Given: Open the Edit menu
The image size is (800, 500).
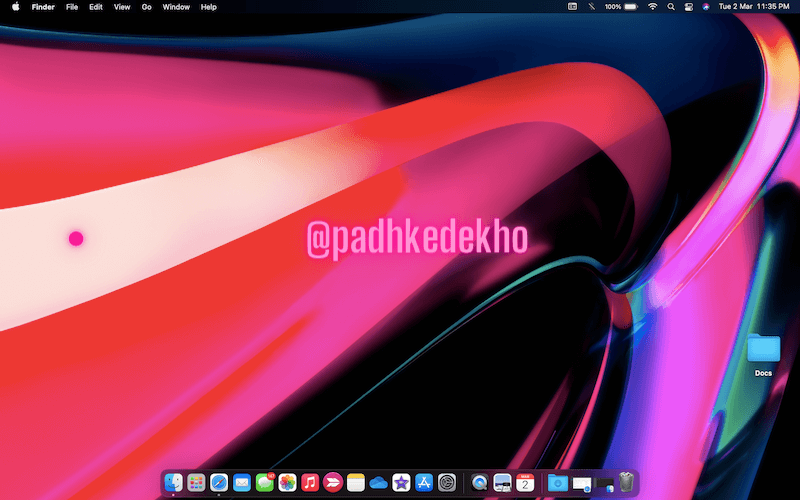Looking at the screenshot, I should pos(96,7).
